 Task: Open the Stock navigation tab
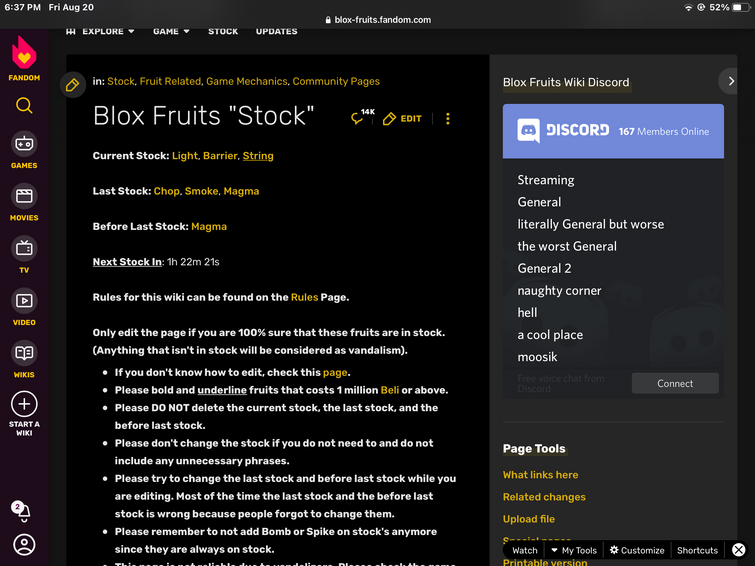223,31
